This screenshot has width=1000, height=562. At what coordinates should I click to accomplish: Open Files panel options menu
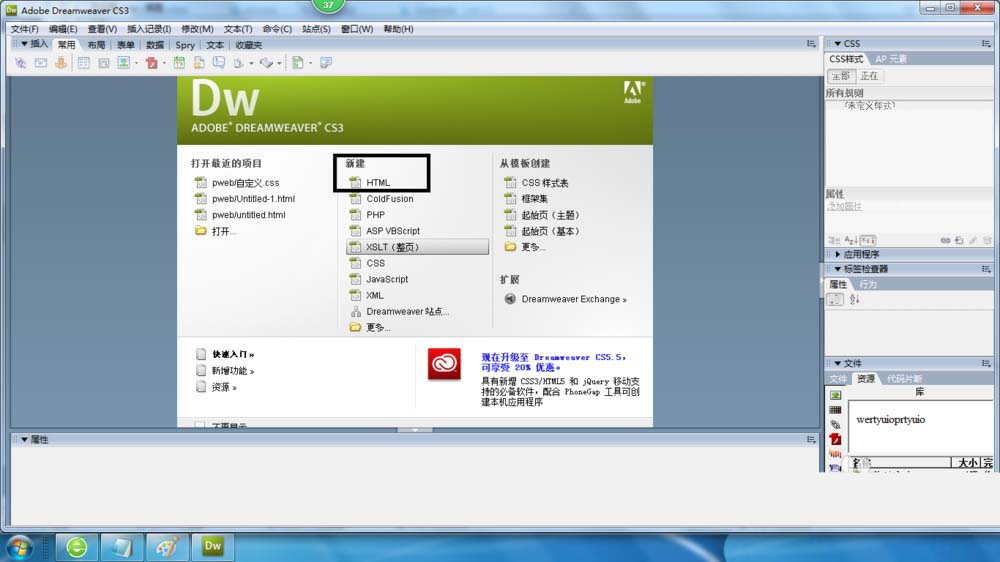click(986, 364)
